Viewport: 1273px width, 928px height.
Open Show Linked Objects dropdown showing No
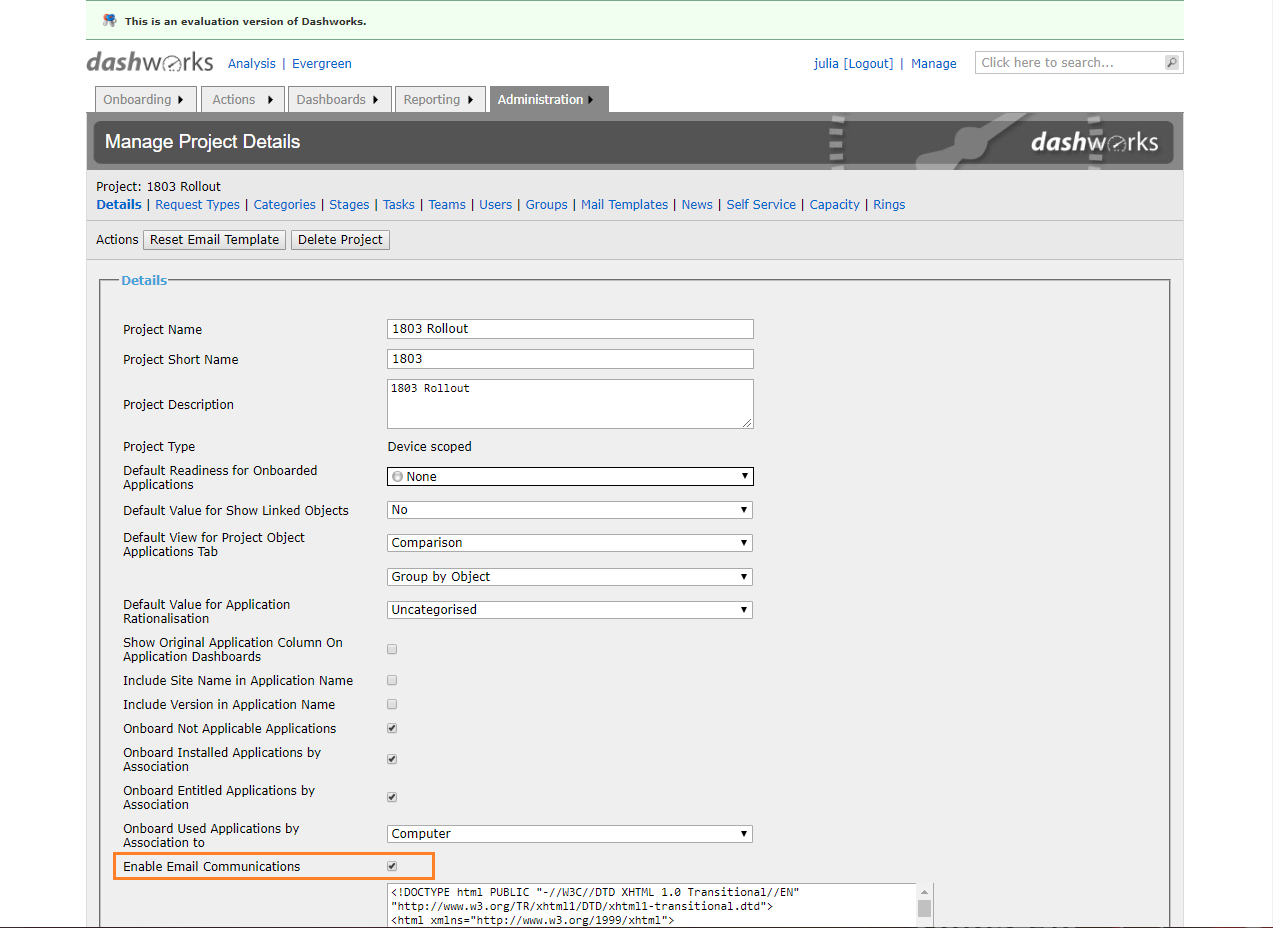pos(570,510)
